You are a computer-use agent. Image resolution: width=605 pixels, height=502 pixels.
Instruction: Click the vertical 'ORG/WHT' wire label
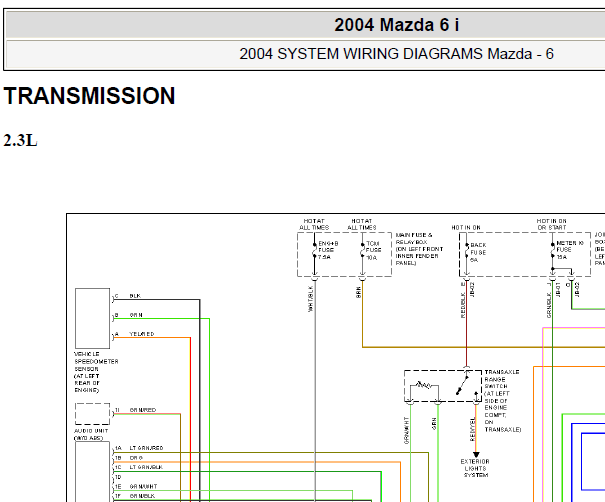coord(406,430)
